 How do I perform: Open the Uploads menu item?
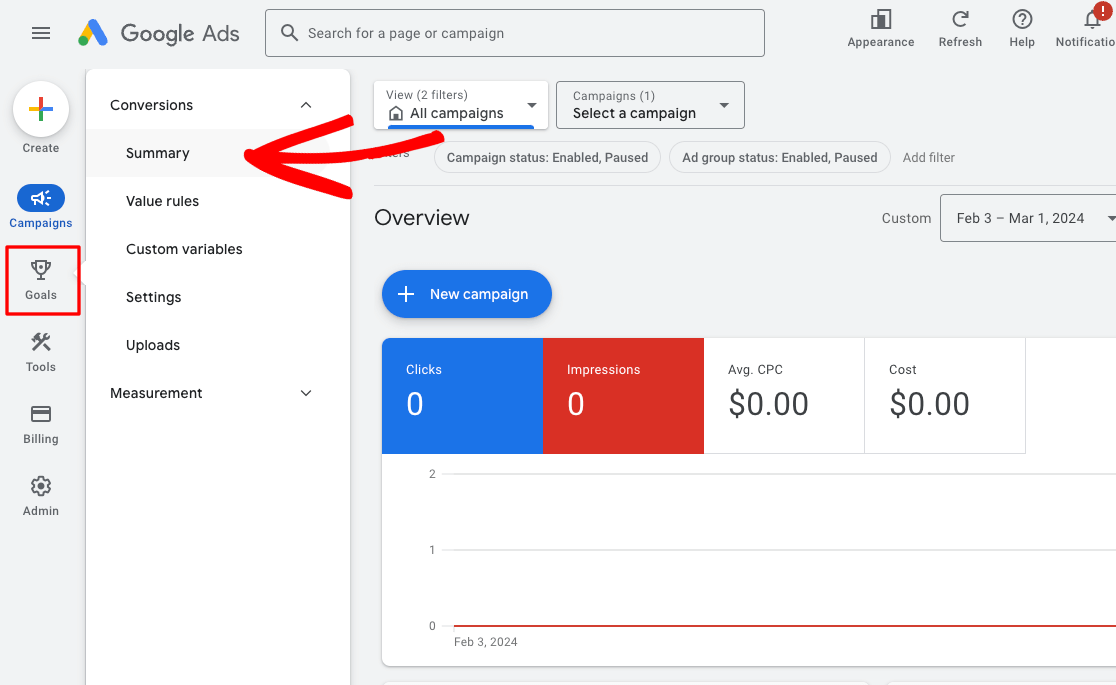(152, 345)
